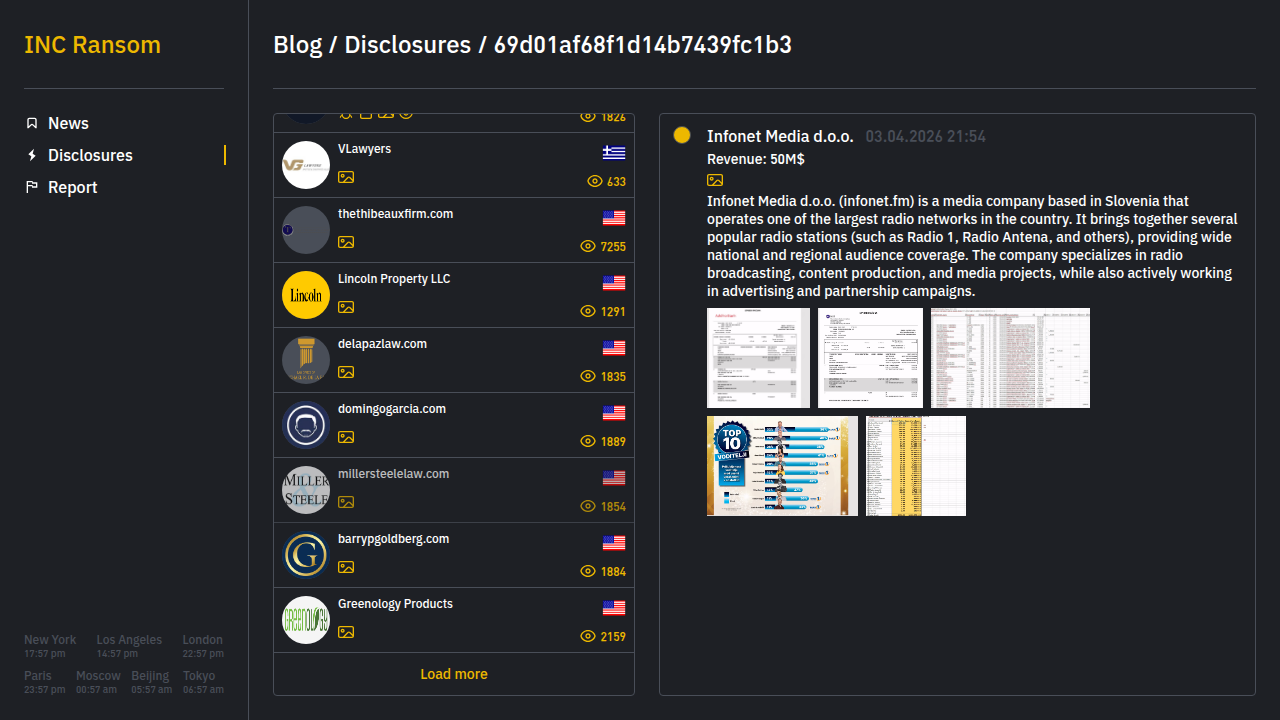This screenshot has height=720, width=1280.
Task: Click the yellow status dot beside Infonet Media
Action: (682, 135)
